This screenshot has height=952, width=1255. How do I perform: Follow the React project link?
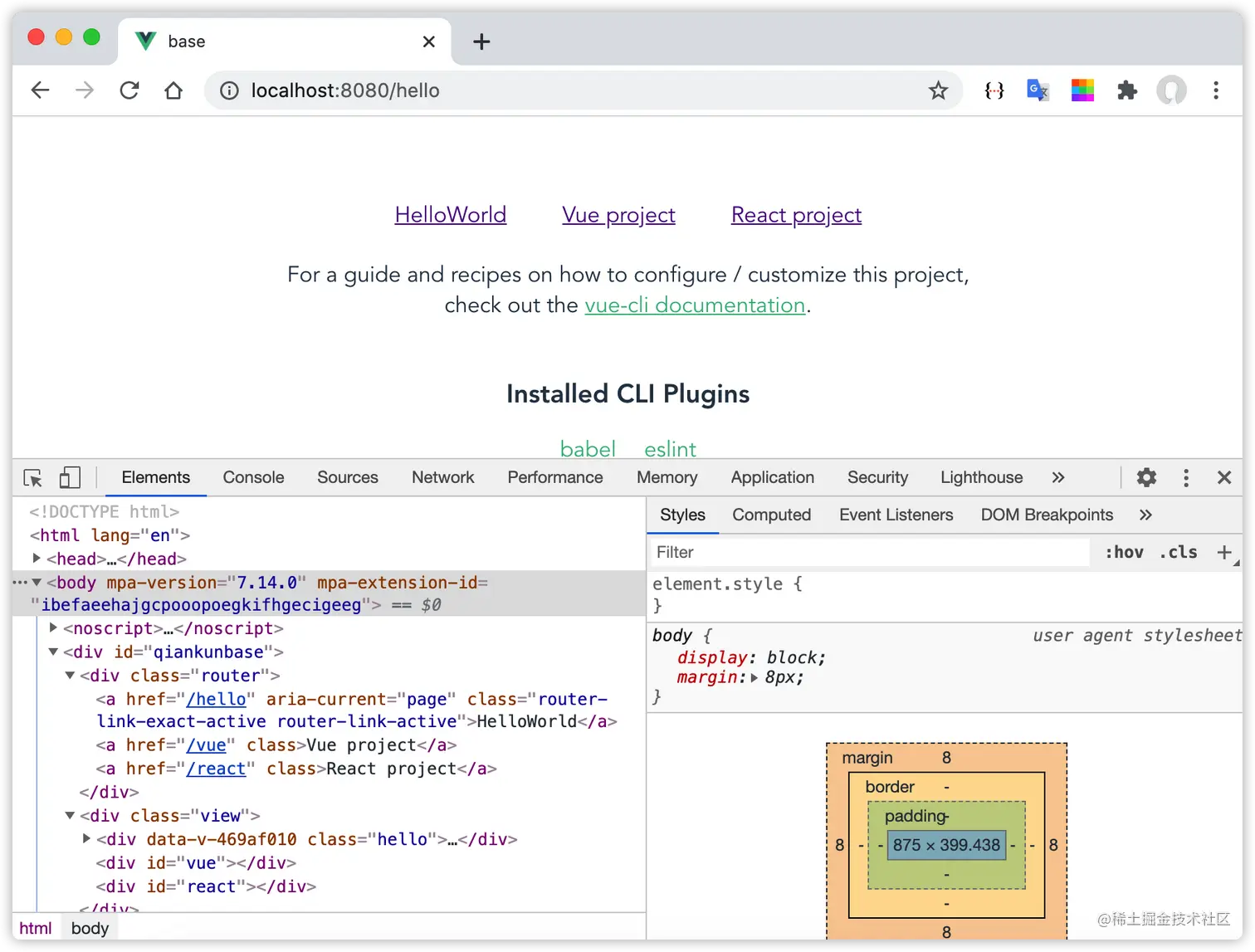[796, 215]
